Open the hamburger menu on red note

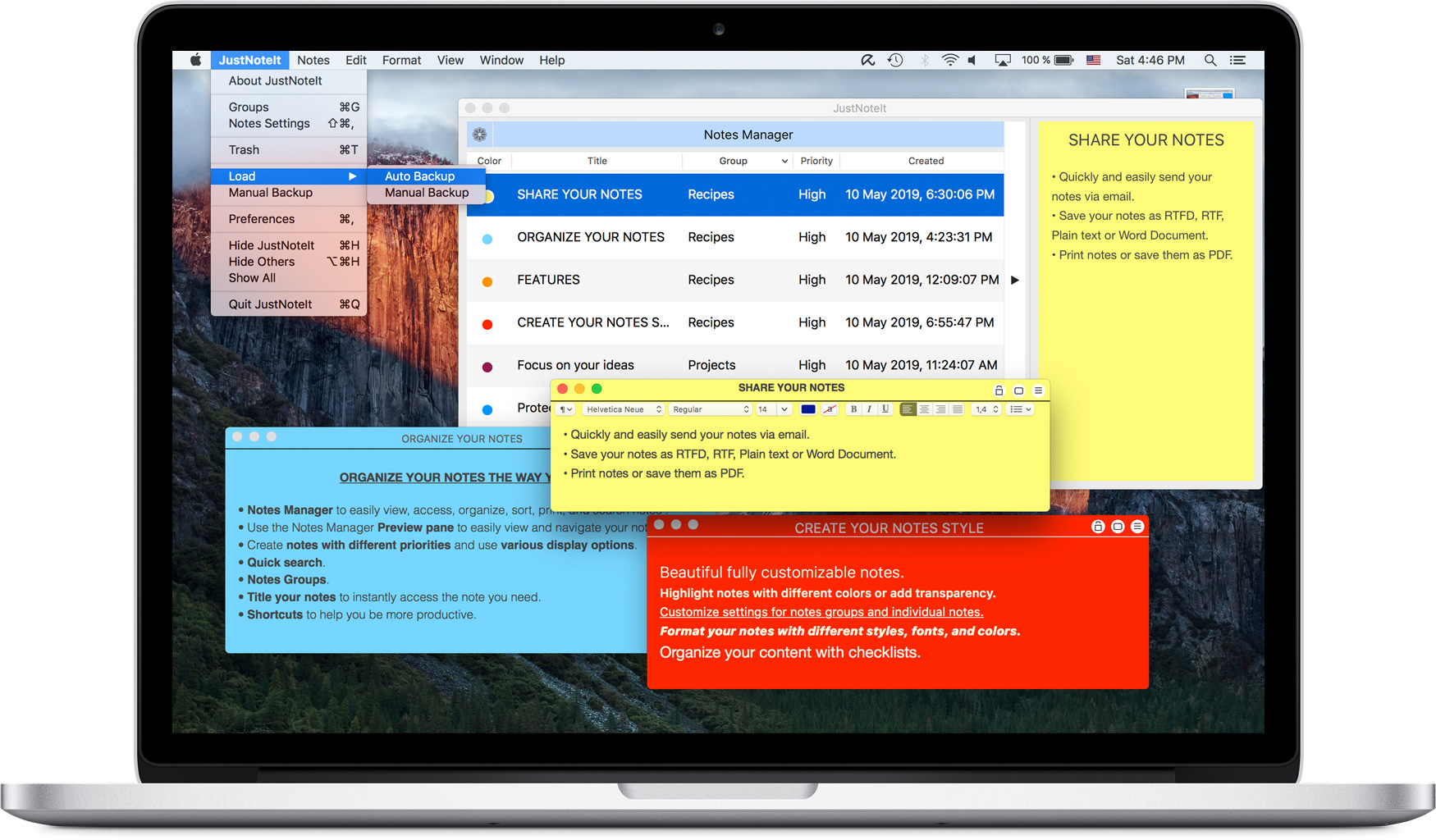click(x=1137, y=527)
